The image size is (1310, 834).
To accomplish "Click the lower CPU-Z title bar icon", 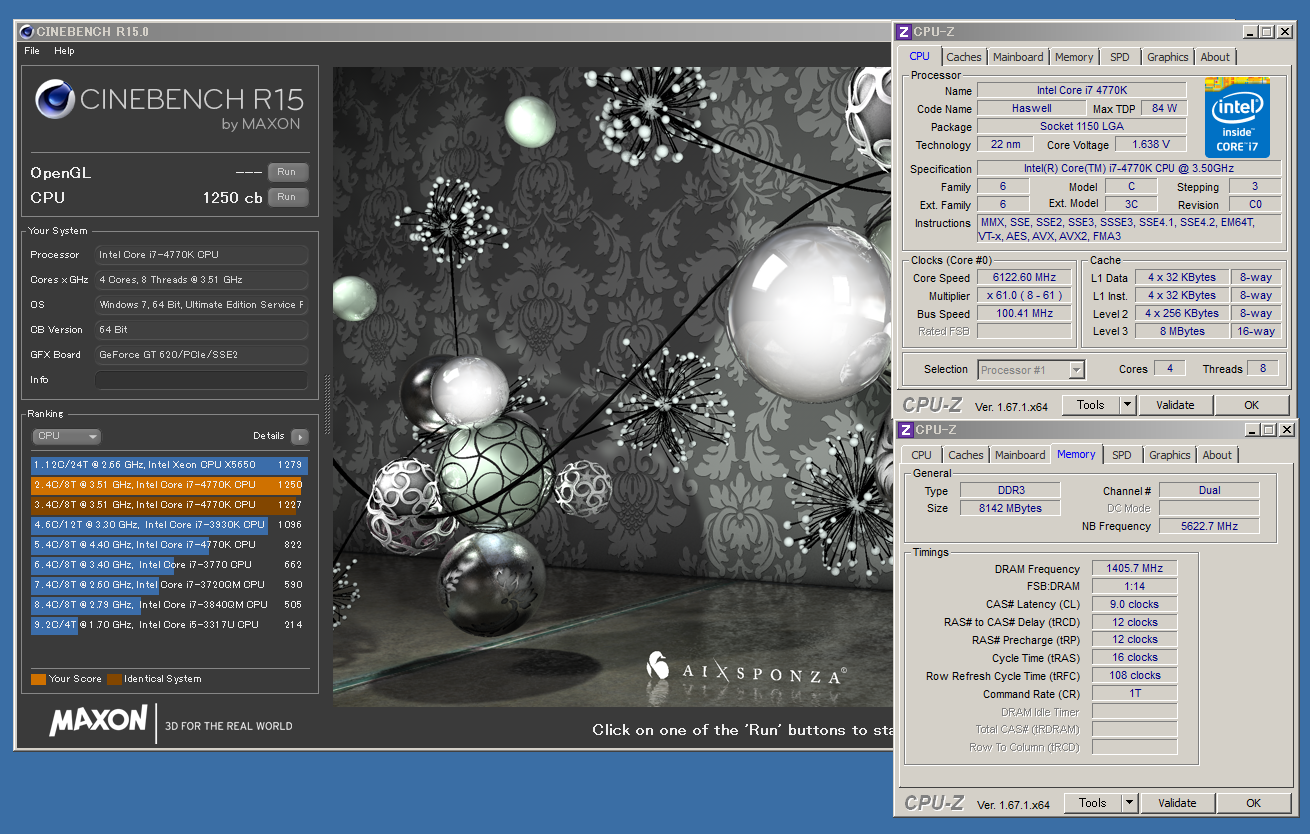I will point(906,430).
